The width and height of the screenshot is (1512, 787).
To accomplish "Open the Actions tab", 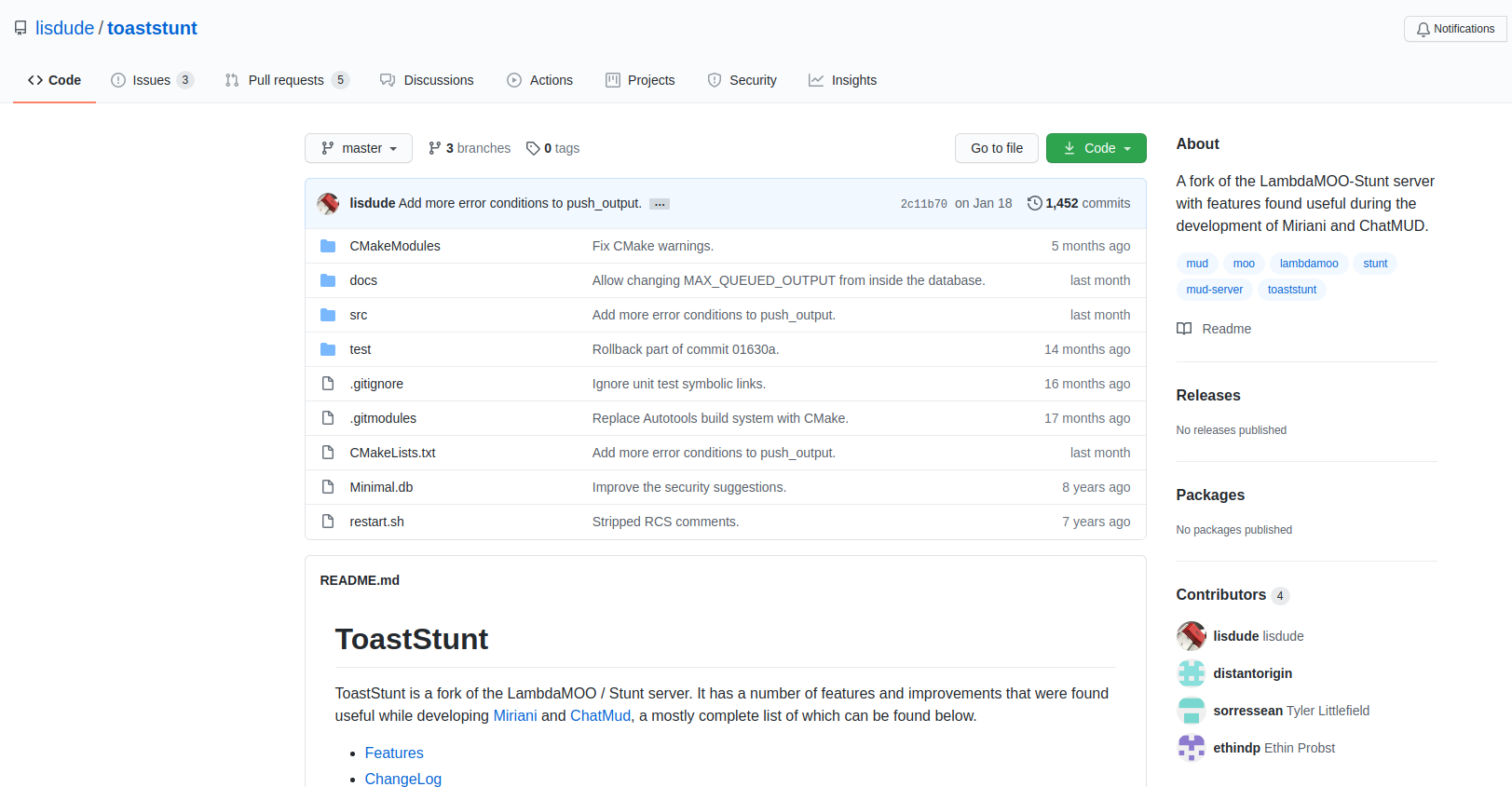I will [539, 80].
